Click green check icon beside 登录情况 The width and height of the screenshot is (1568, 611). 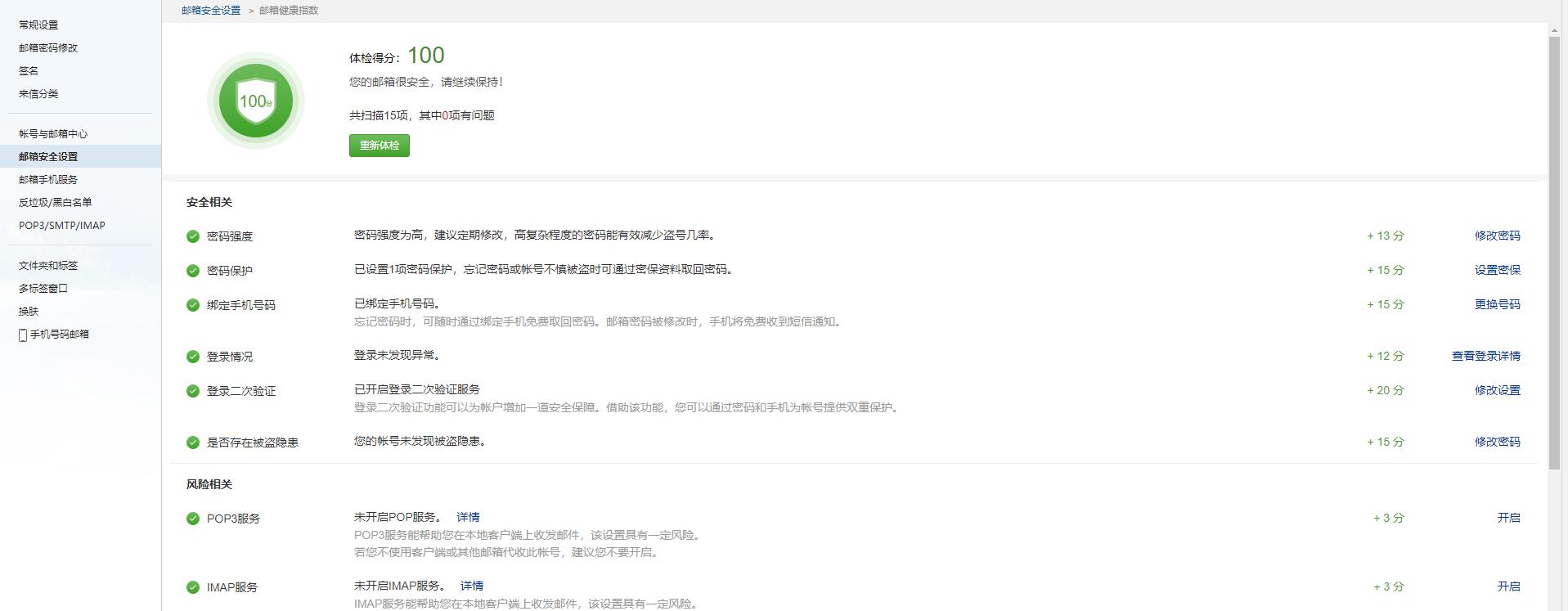pos(193,357)
